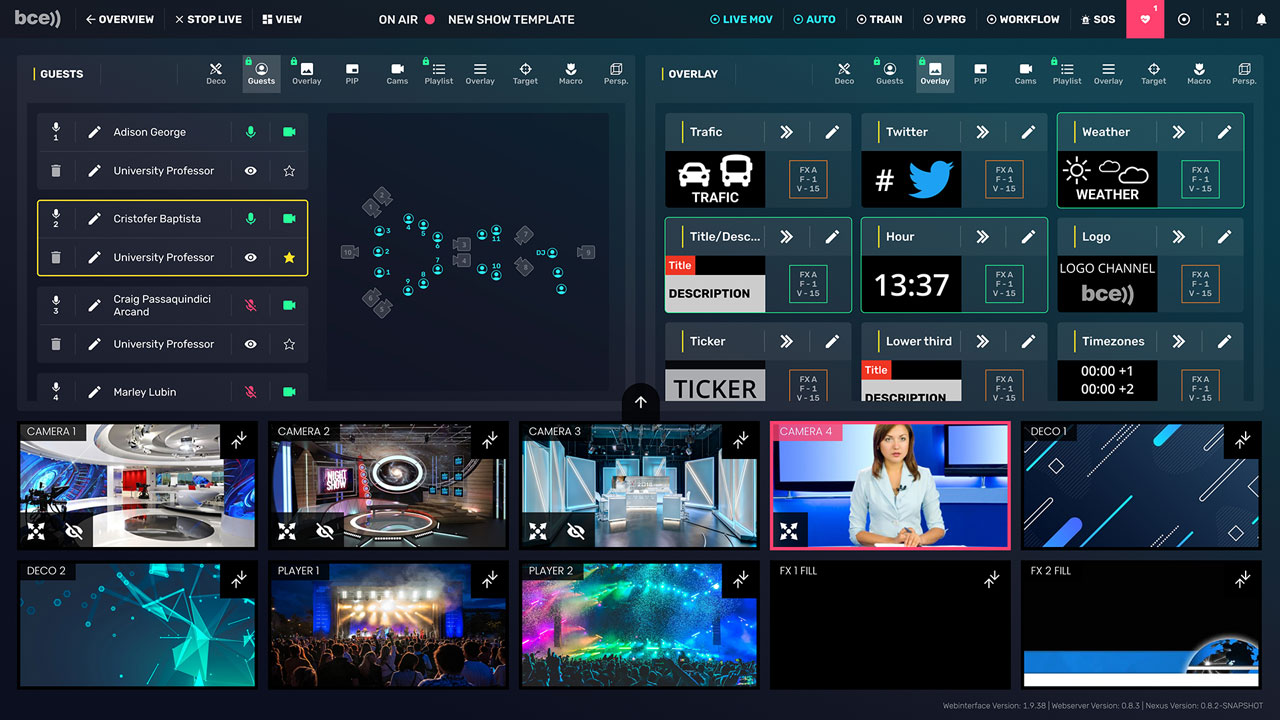Expand the Weather overlay double chevron
The width and height of the screenshot is (1280, 720).
point(1179,132)
